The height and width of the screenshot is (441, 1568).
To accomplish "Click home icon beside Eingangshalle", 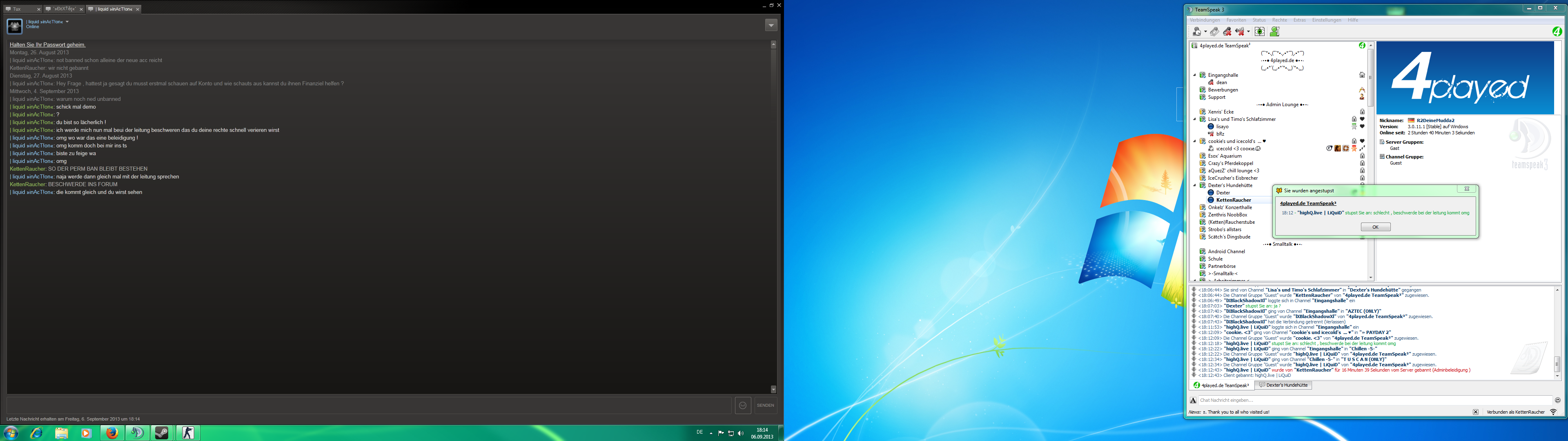I will point(1362,75).
